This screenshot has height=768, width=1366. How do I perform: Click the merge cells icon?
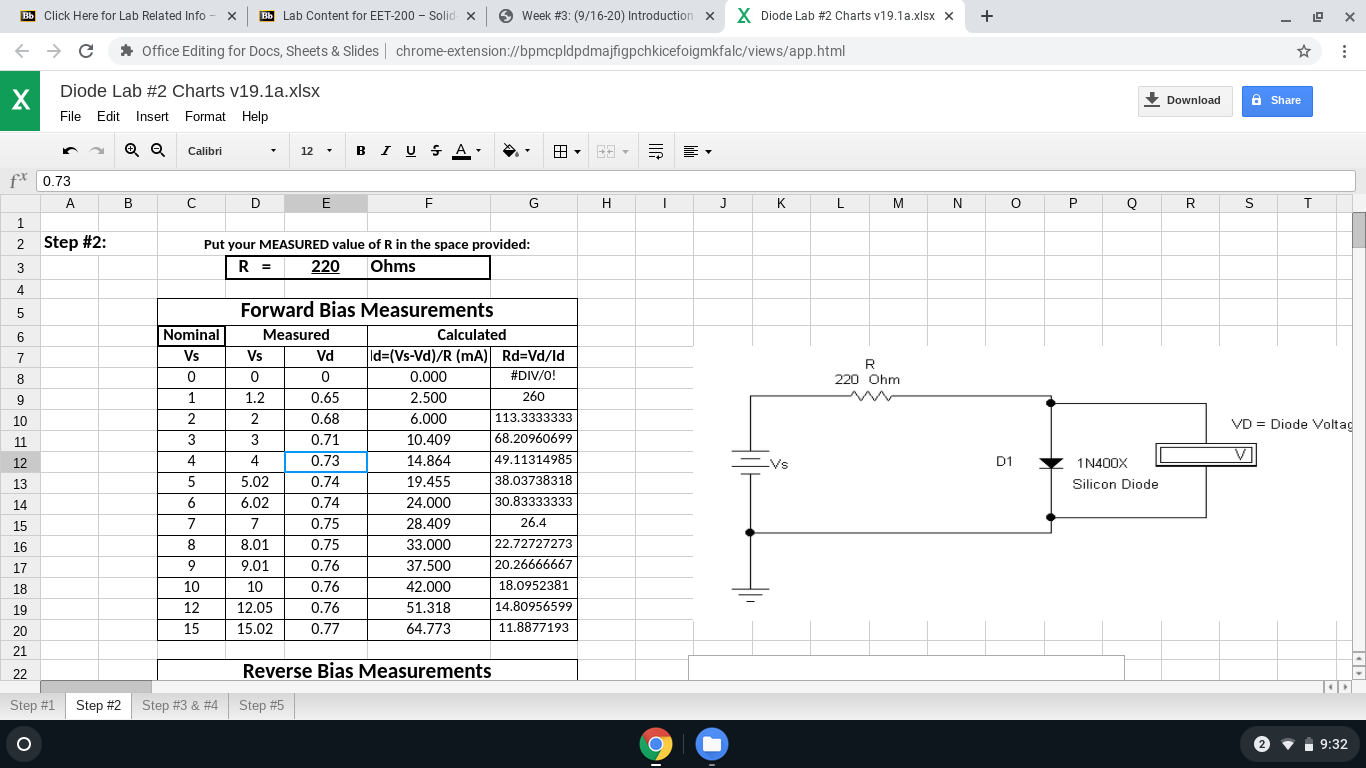pos(605,151)
